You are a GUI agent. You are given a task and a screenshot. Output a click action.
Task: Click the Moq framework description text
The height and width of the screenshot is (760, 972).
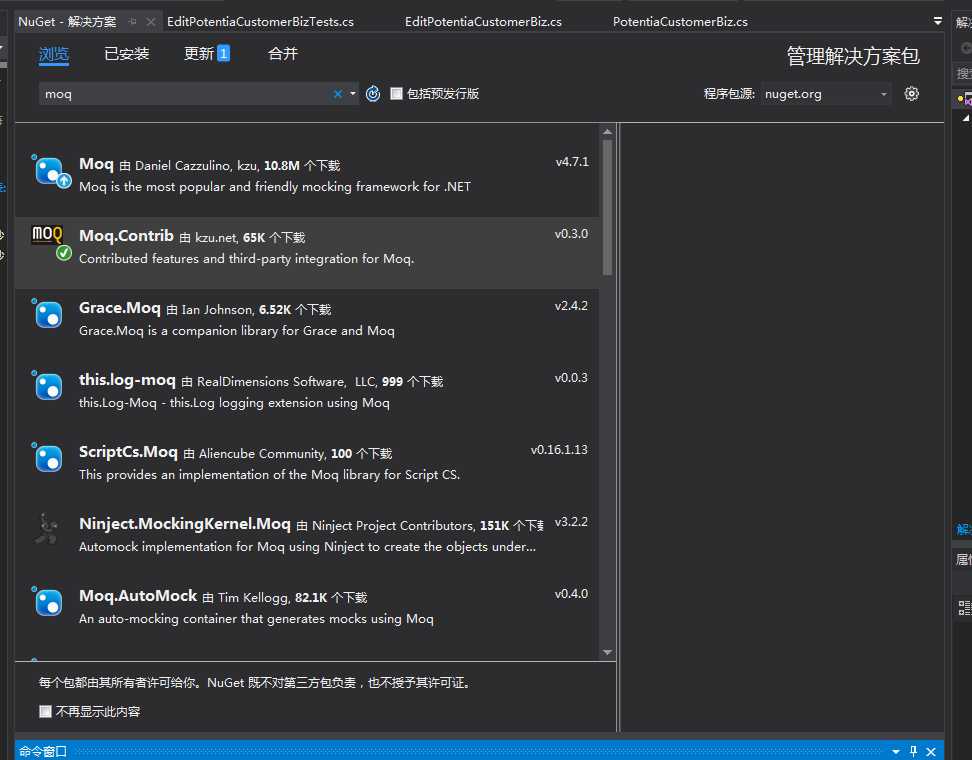coord(275,187)
